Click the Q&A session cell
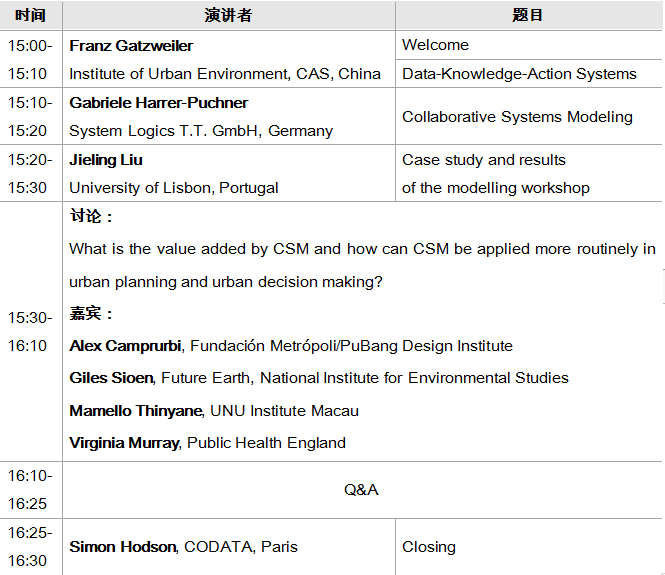665x575 pixels. [361, 490]
